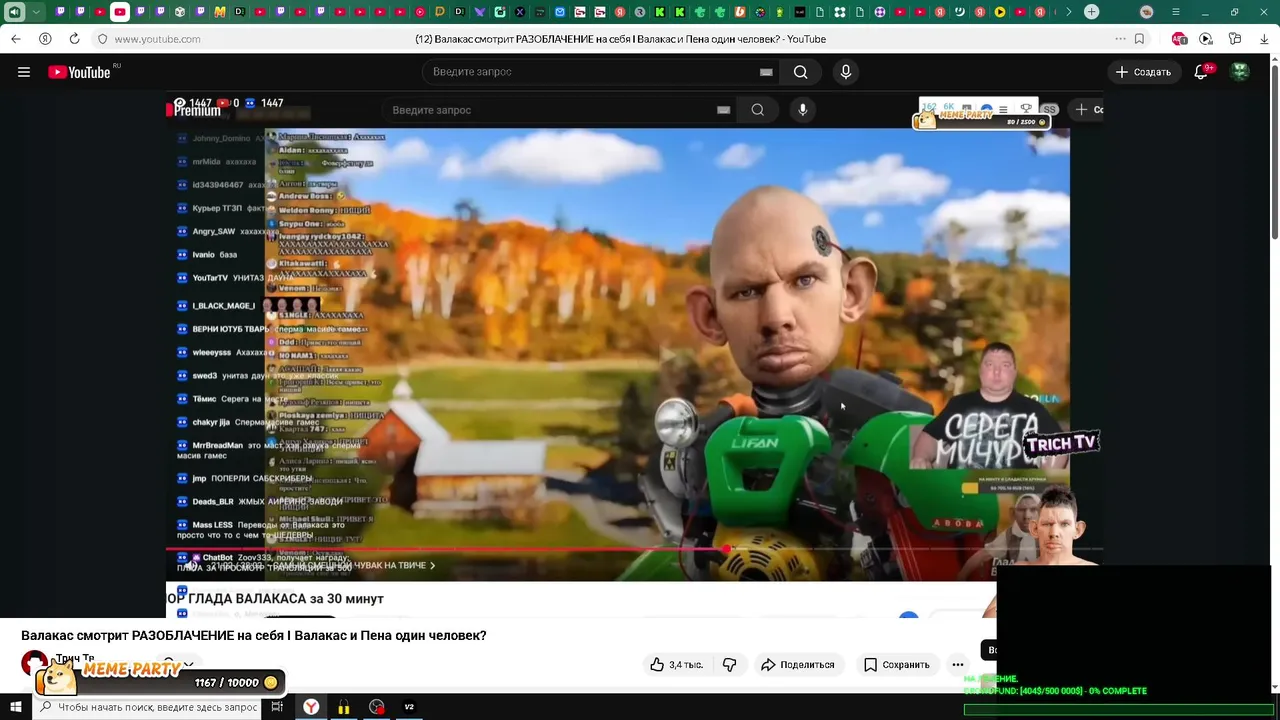Click the YouTarTV chat message
1280x720 pixels.
pos(236,278)
